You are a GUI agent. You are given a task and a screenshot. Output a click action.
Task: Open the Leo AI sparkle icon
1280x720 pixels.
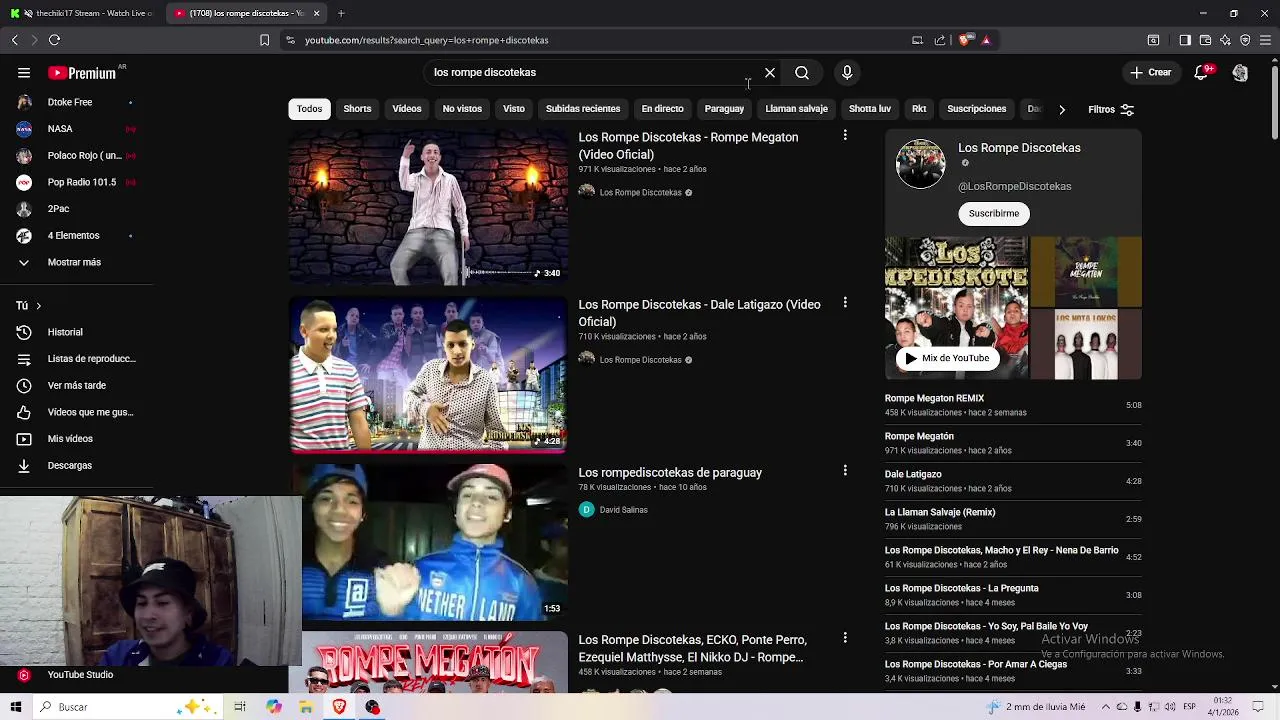1225,40
